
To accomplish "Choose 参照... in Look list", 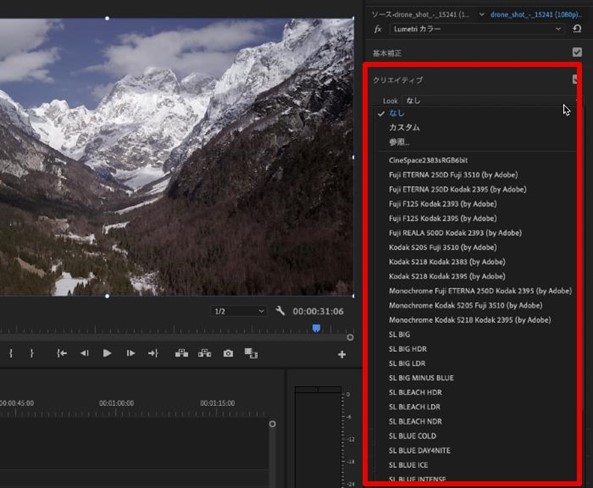I will (x=399, y=142).
